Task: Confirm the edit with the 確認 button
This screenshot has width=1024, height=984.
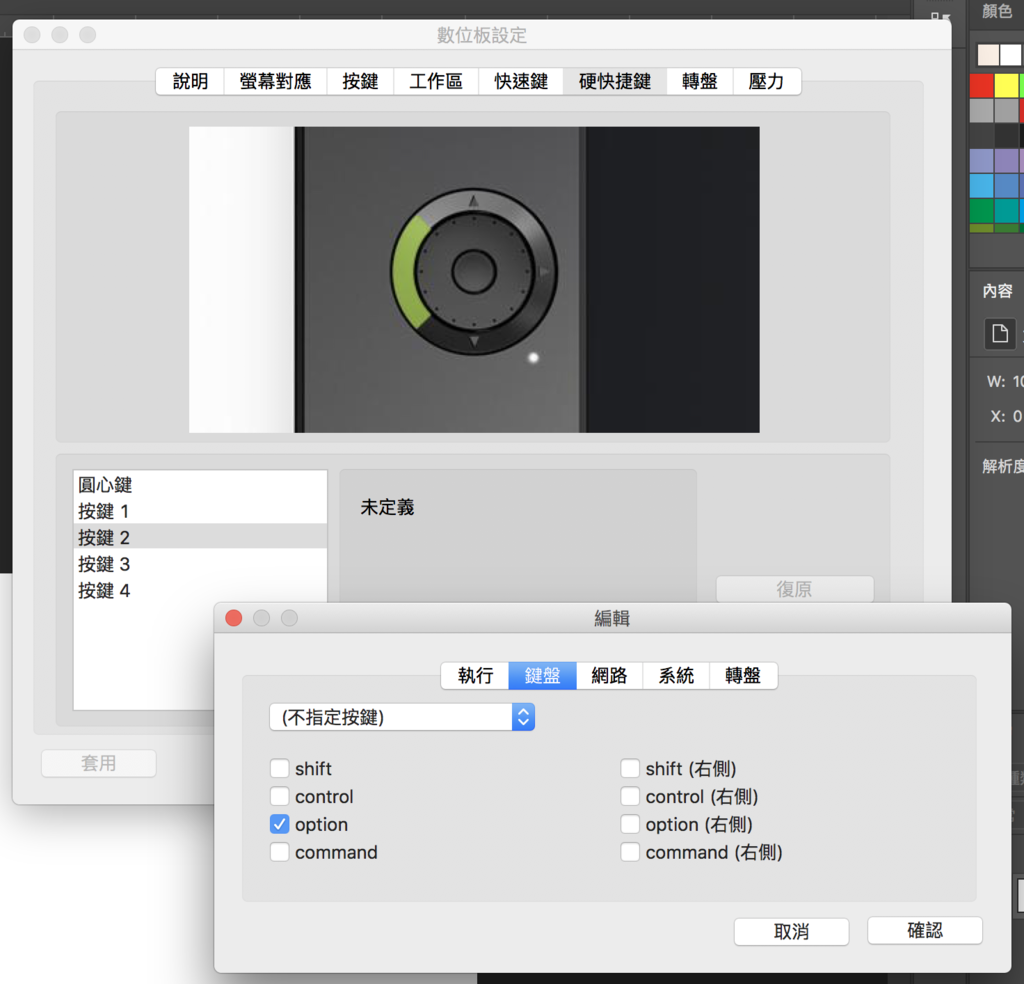Action: tap(924, 930)
